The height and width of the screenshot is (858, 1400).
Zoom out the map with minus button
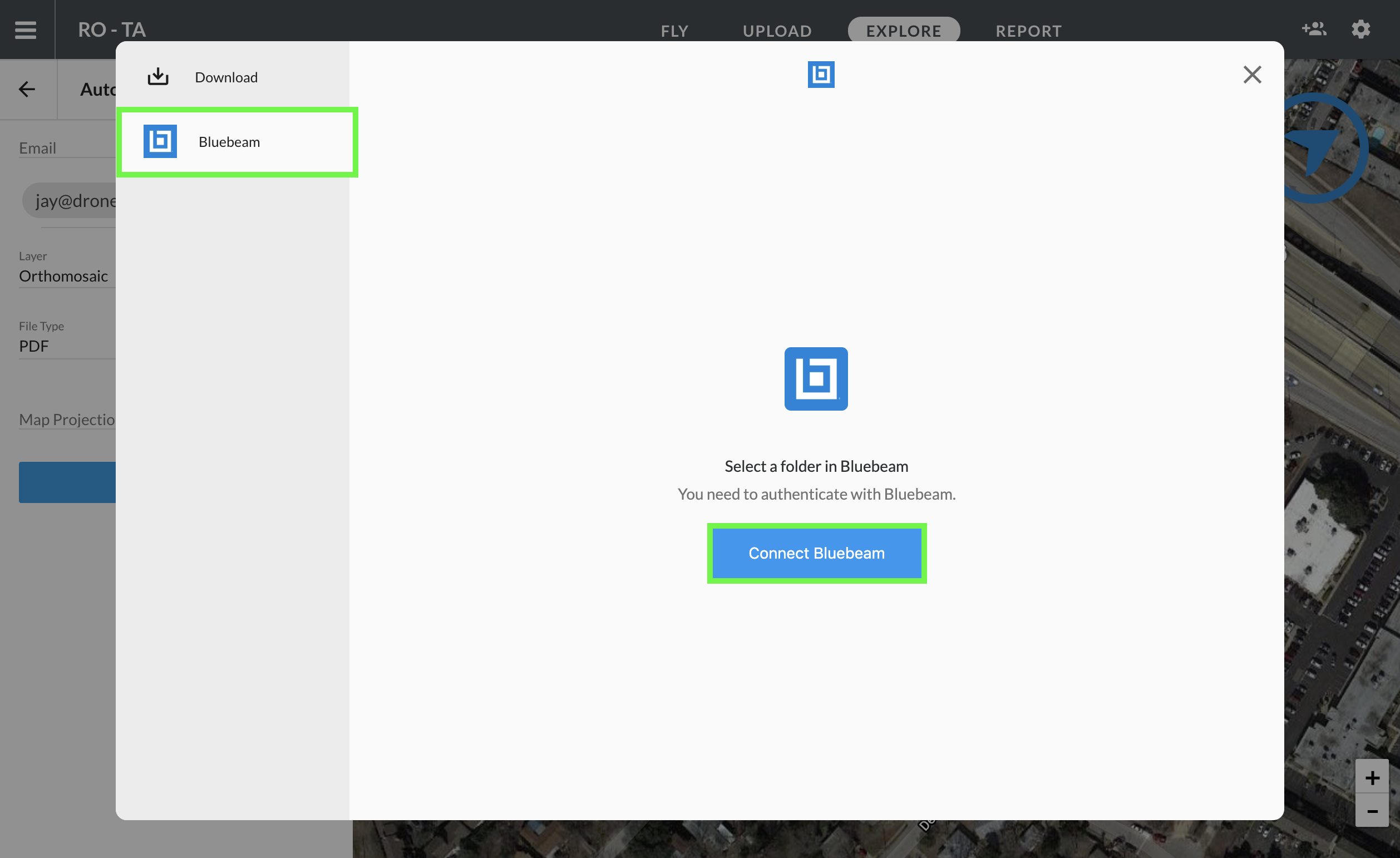coord(1372,811)
